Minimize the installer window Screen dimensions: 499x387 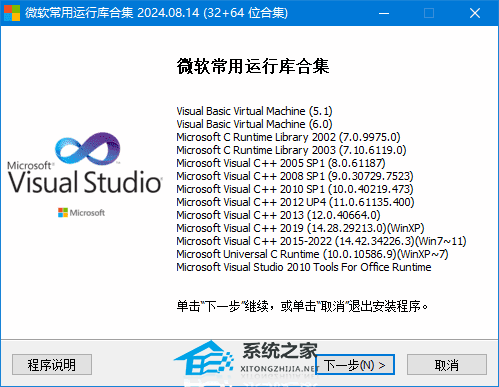point(384,13)
